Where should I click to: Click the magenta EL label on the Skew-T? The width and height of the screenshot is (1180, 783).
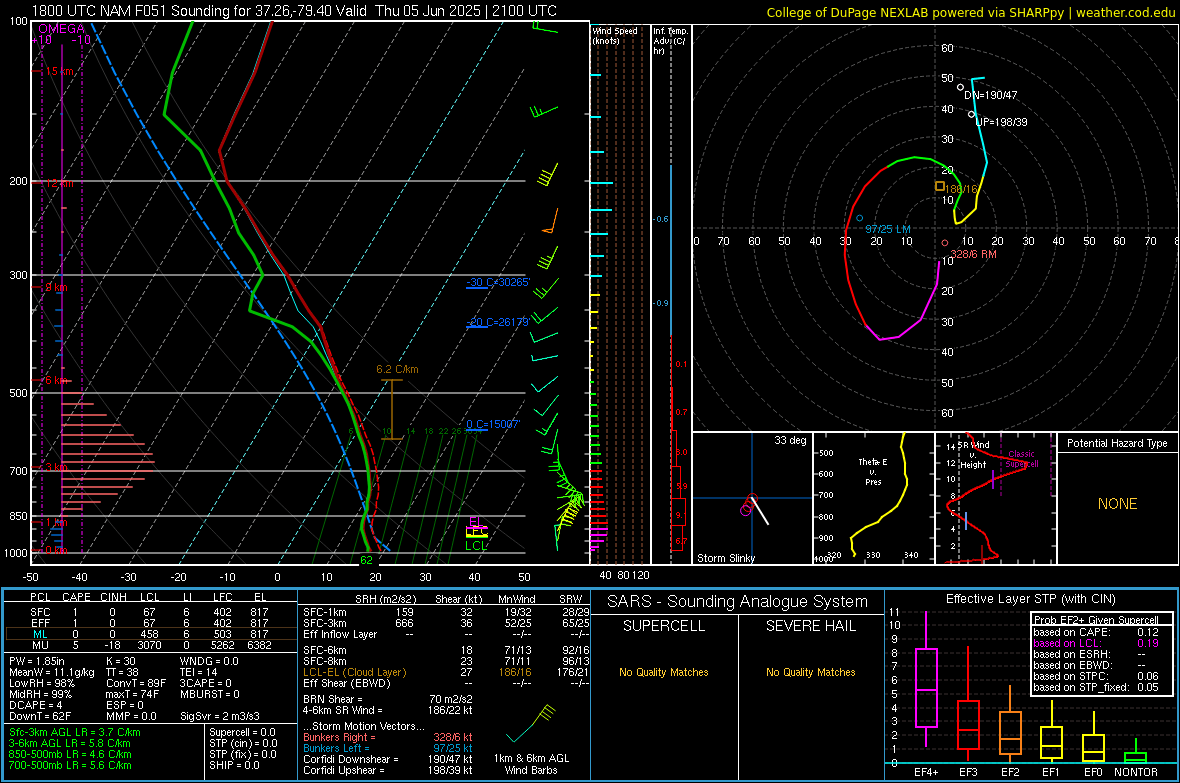pos(475,521)
